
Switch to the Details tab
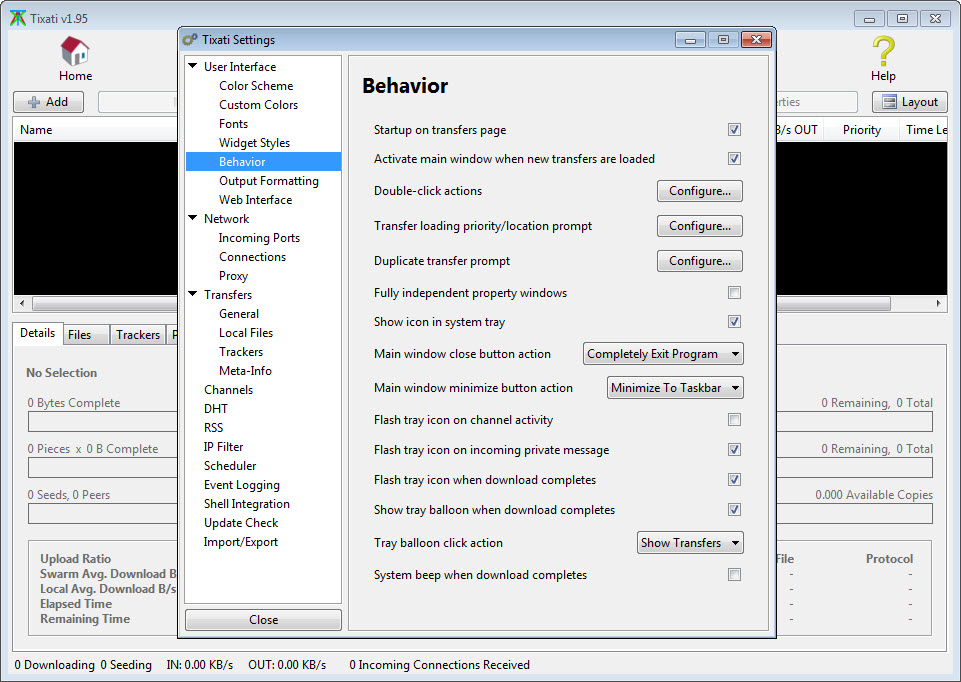coord(37,333)
